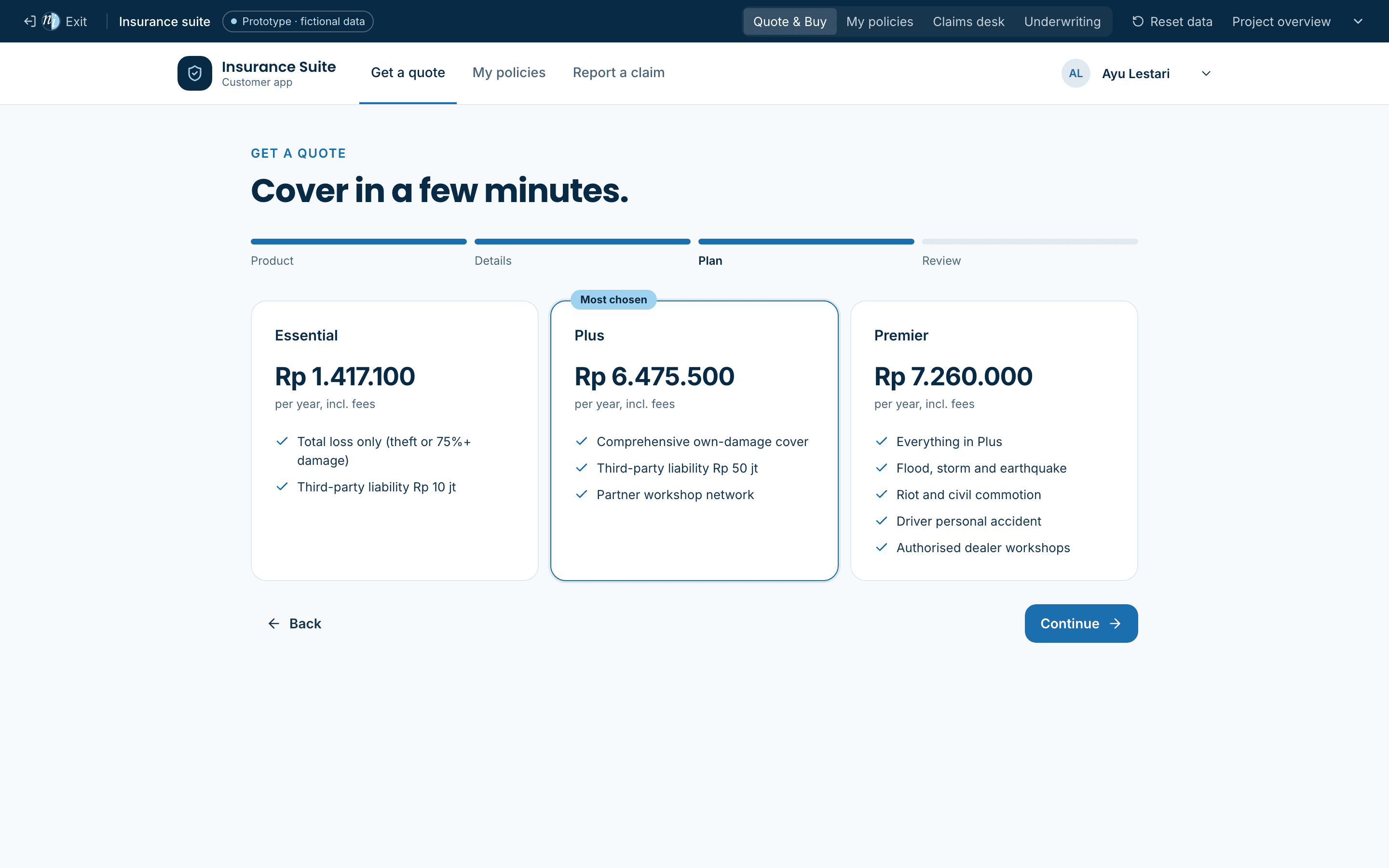Click the Product step progress bar
Image resolution: width=1389 pixels, height=868 pixels.
point(359,242)
